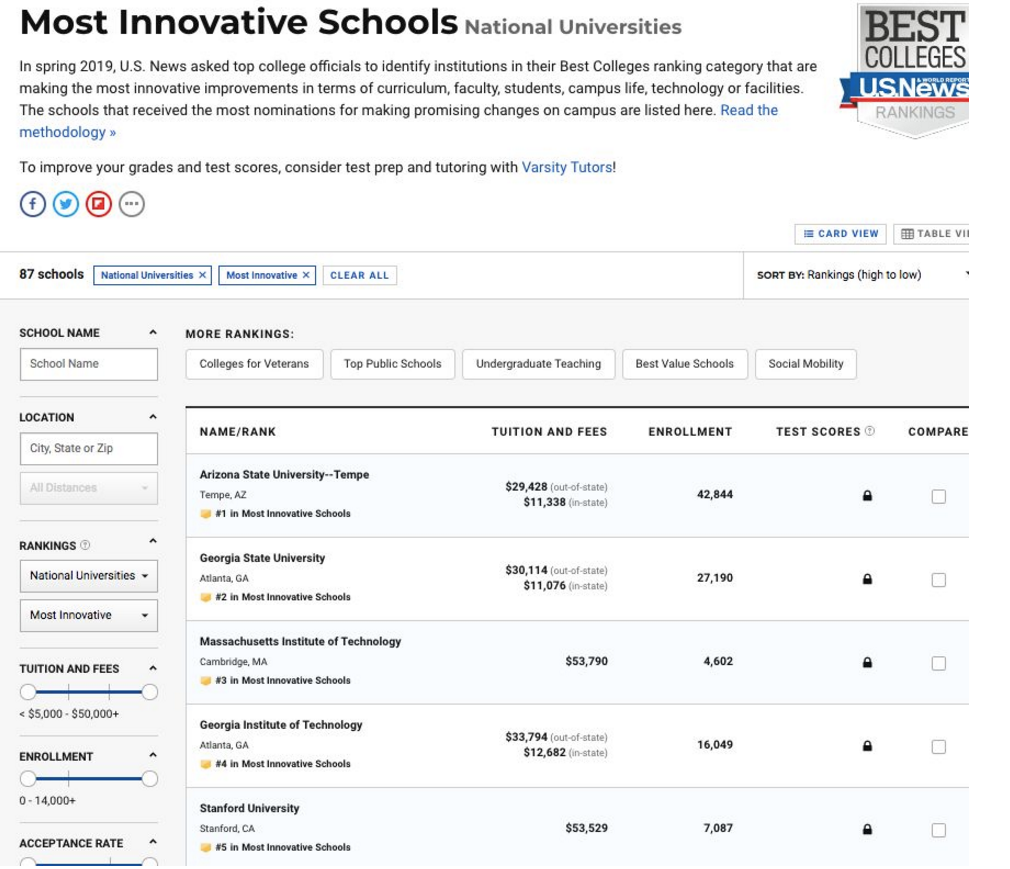Open the Varsity Tutors link
1010x869 pixels.
tap(567, 167)
